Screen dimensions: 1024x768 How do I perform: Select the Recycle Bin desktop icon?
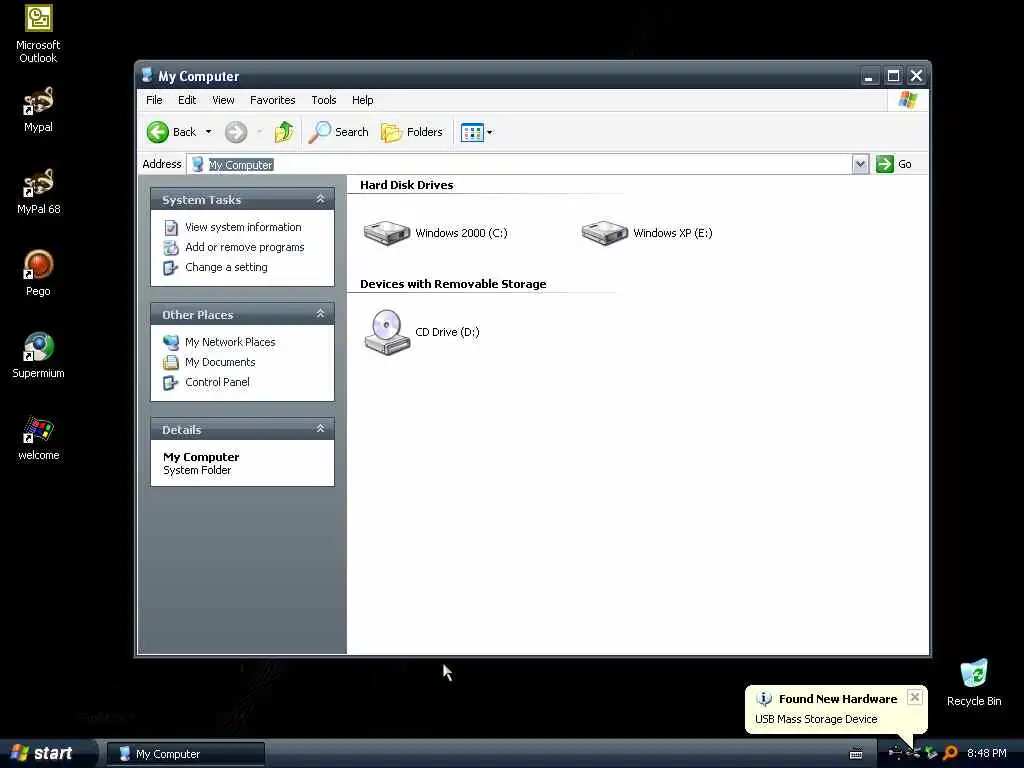pos(974,683)
